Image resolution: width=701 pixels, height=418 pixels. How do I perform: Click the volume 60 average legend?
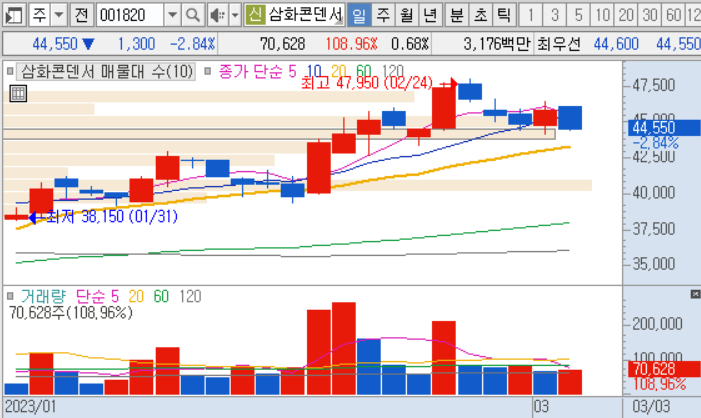[161, 296]
